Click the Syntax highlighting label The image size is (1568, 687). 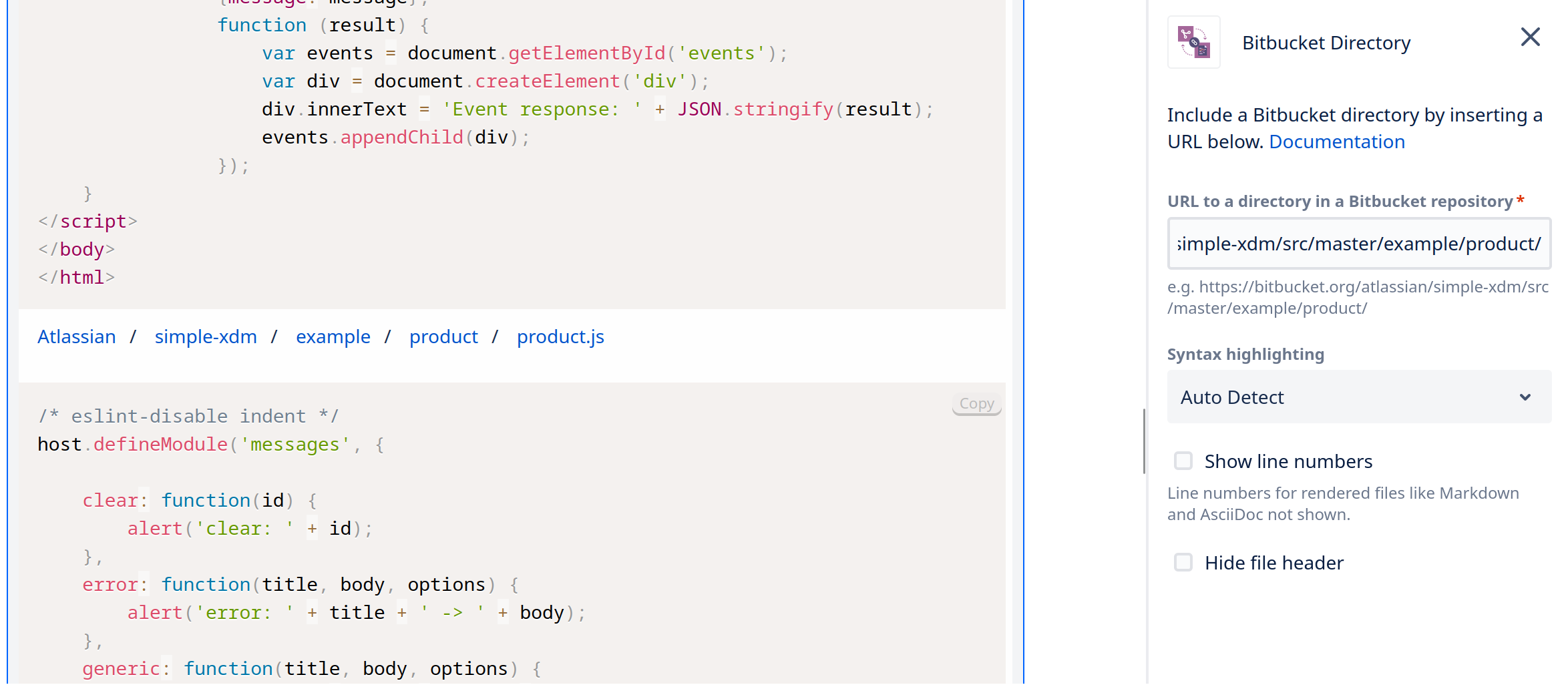tap(1245, 355)
